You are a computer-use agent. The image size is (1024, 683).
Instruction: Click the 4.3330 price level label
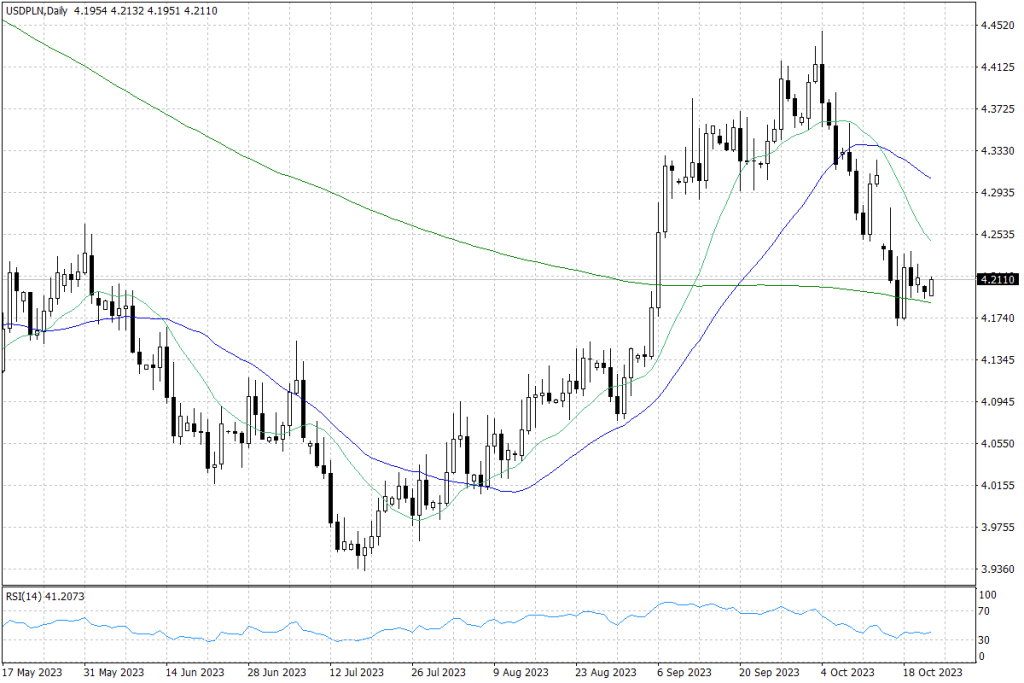(x=998, y=151)
